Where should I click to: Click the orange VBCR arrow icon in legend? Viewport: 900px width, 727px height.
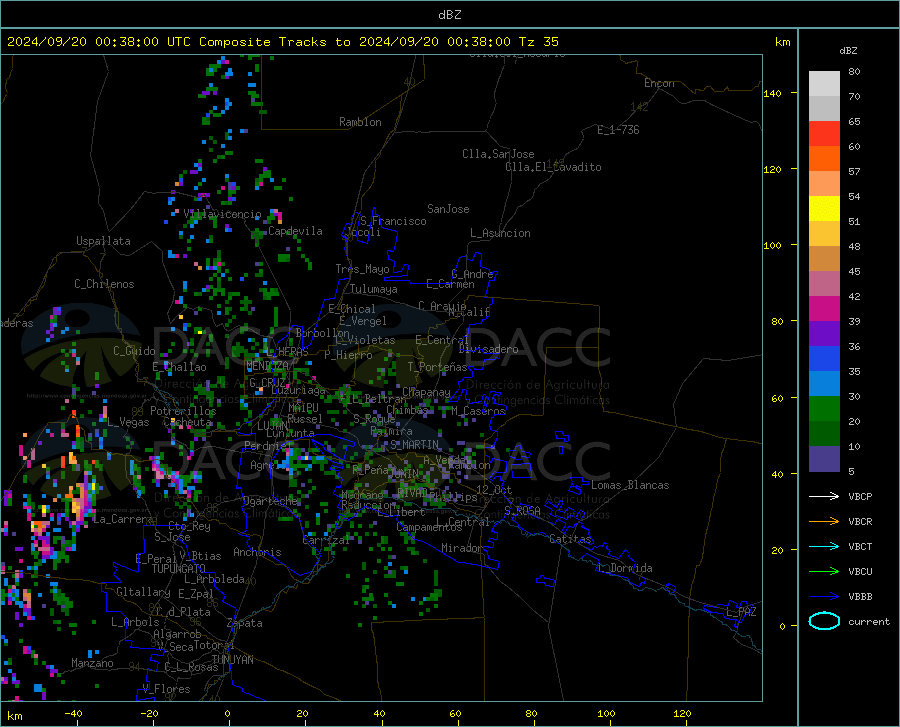[824, 522]
